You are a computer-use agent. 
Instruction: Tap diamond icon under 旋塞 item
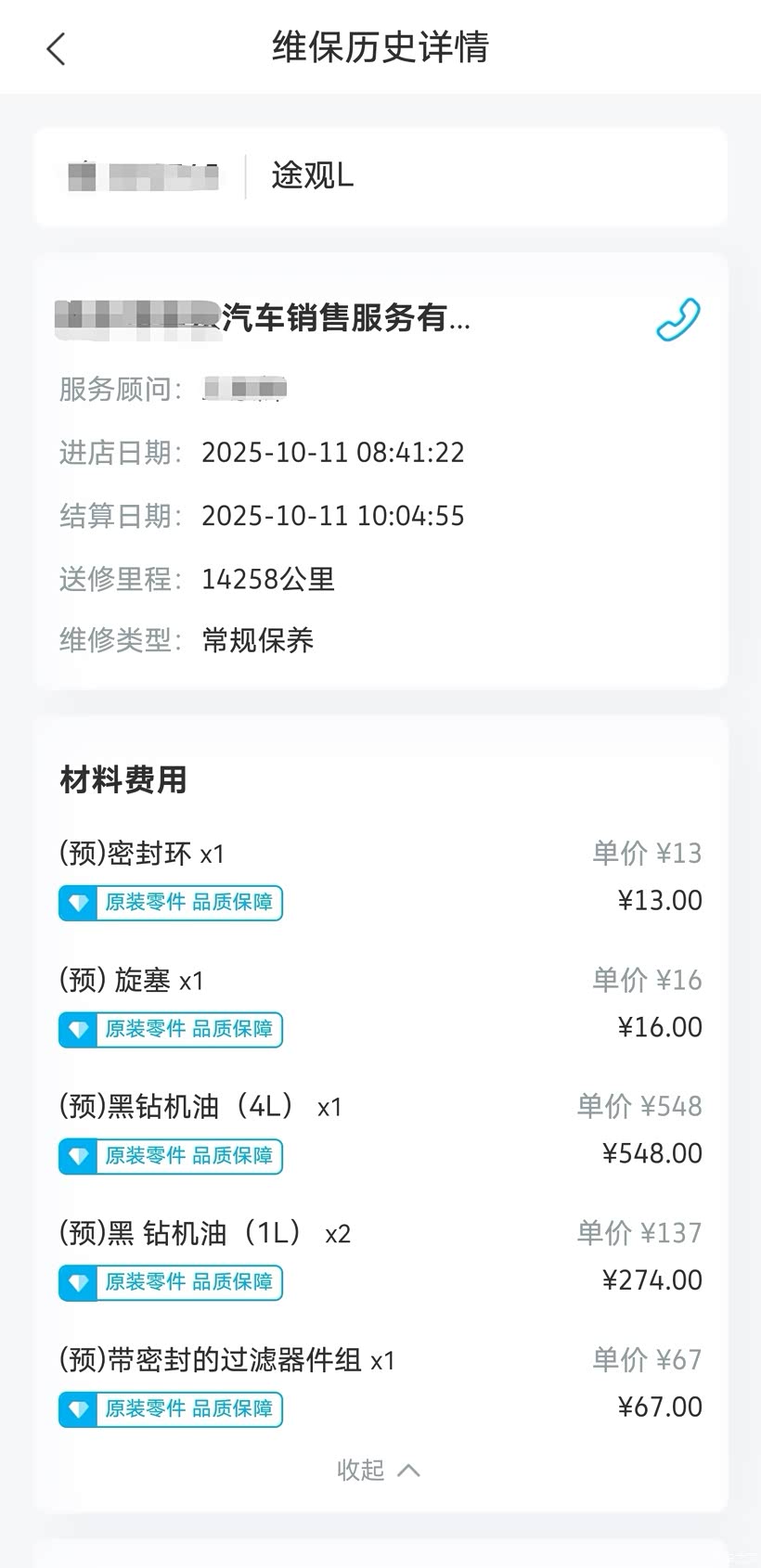point(78,1030)
